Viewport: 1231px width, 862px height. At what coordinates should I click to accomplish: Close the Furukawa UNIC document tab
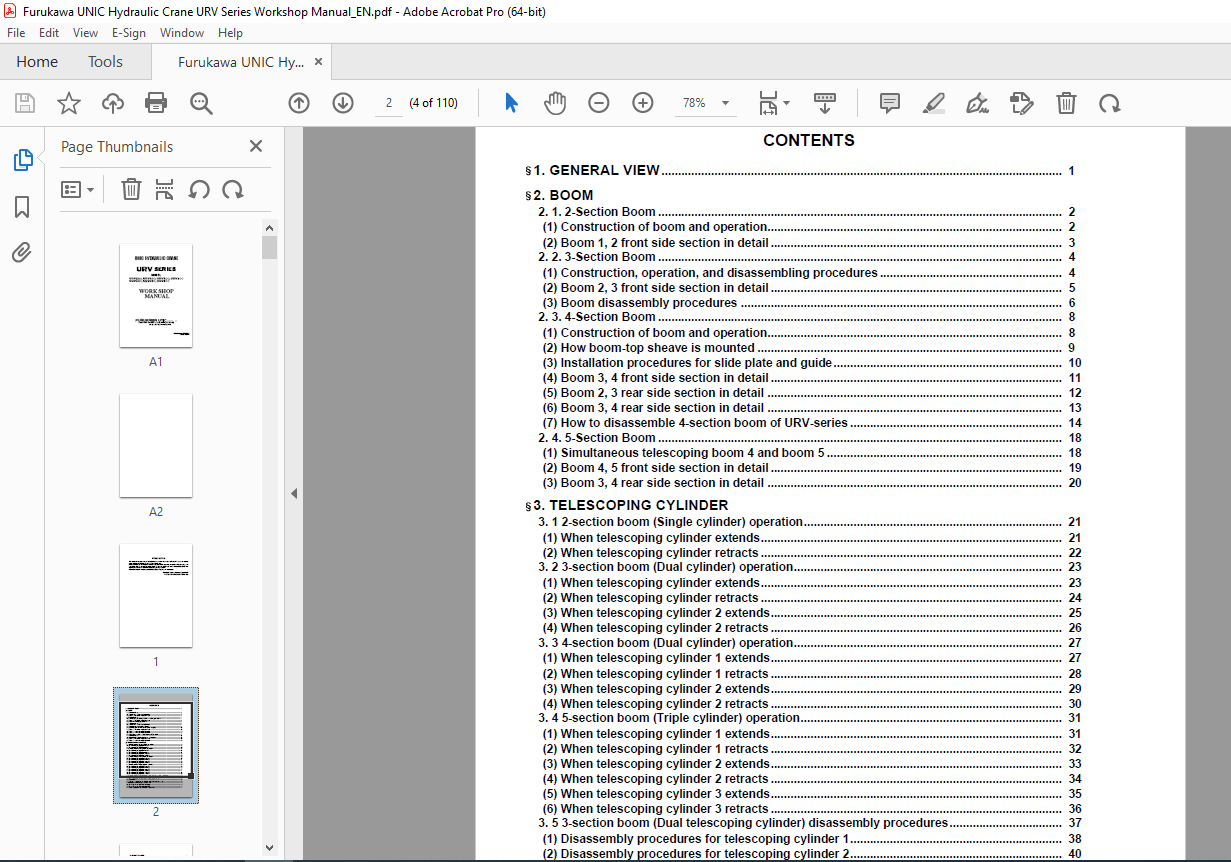click(318, 62)
